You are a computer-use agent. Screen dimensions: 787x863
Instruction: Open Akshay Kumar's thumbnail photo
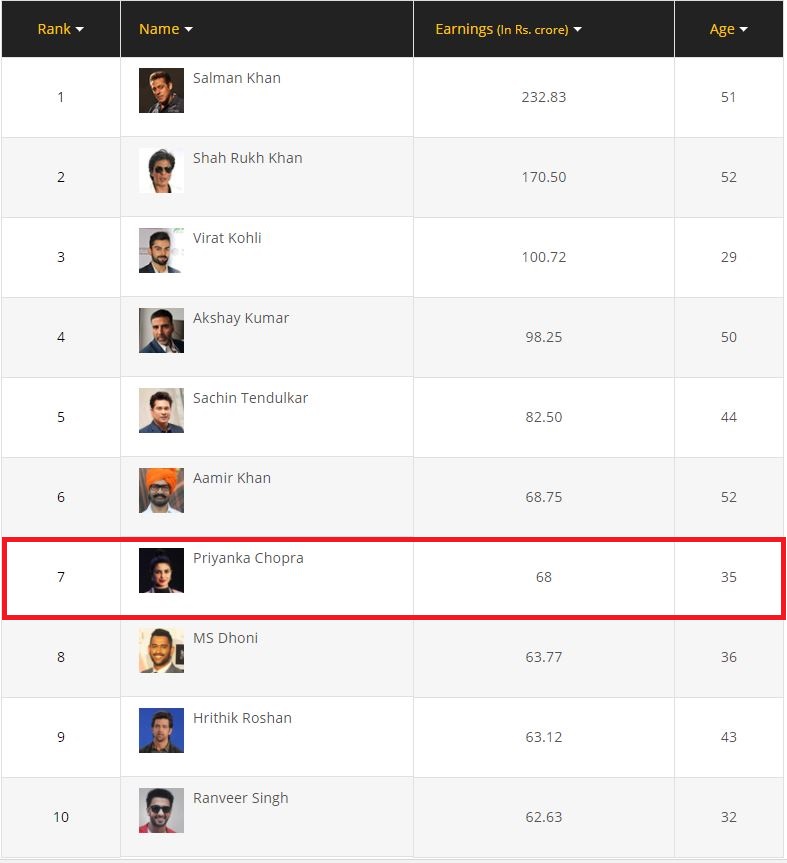161,330
